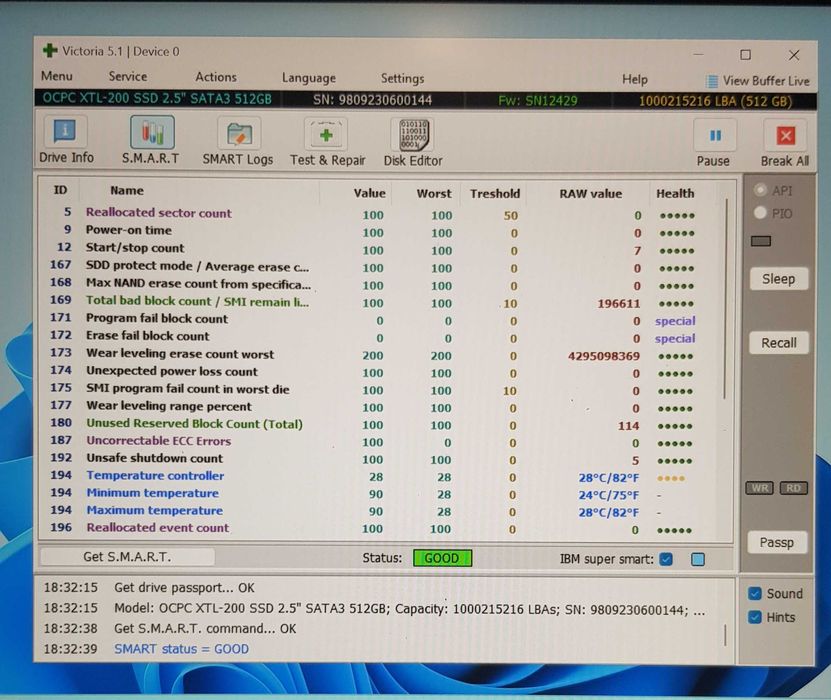Click the serial number SN: 9809230600144 in header
The image size is (831, 700).
click(x=372, y=100)
